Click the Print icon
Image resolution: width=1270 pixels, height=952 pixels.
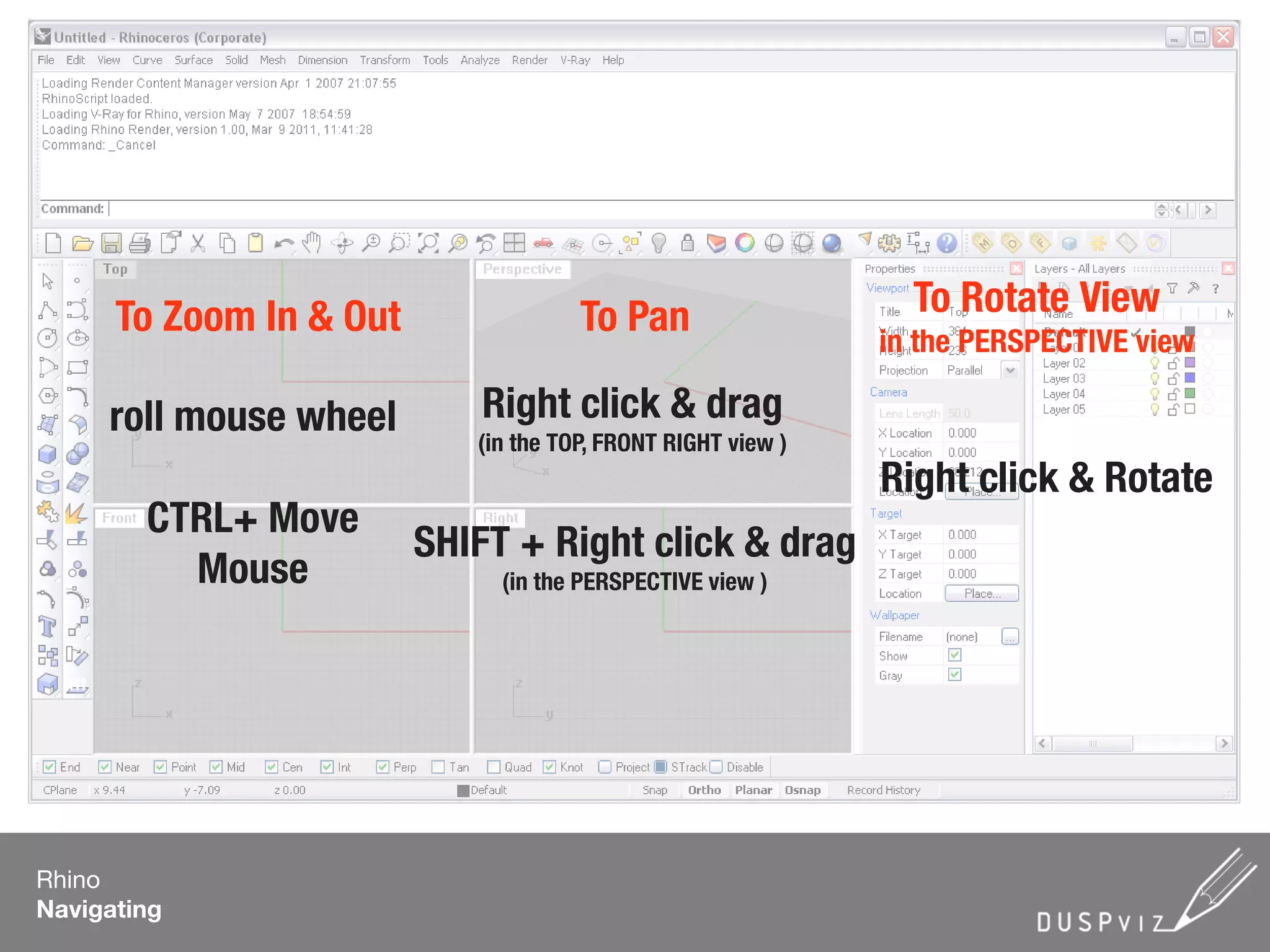(x=140, y=243)
